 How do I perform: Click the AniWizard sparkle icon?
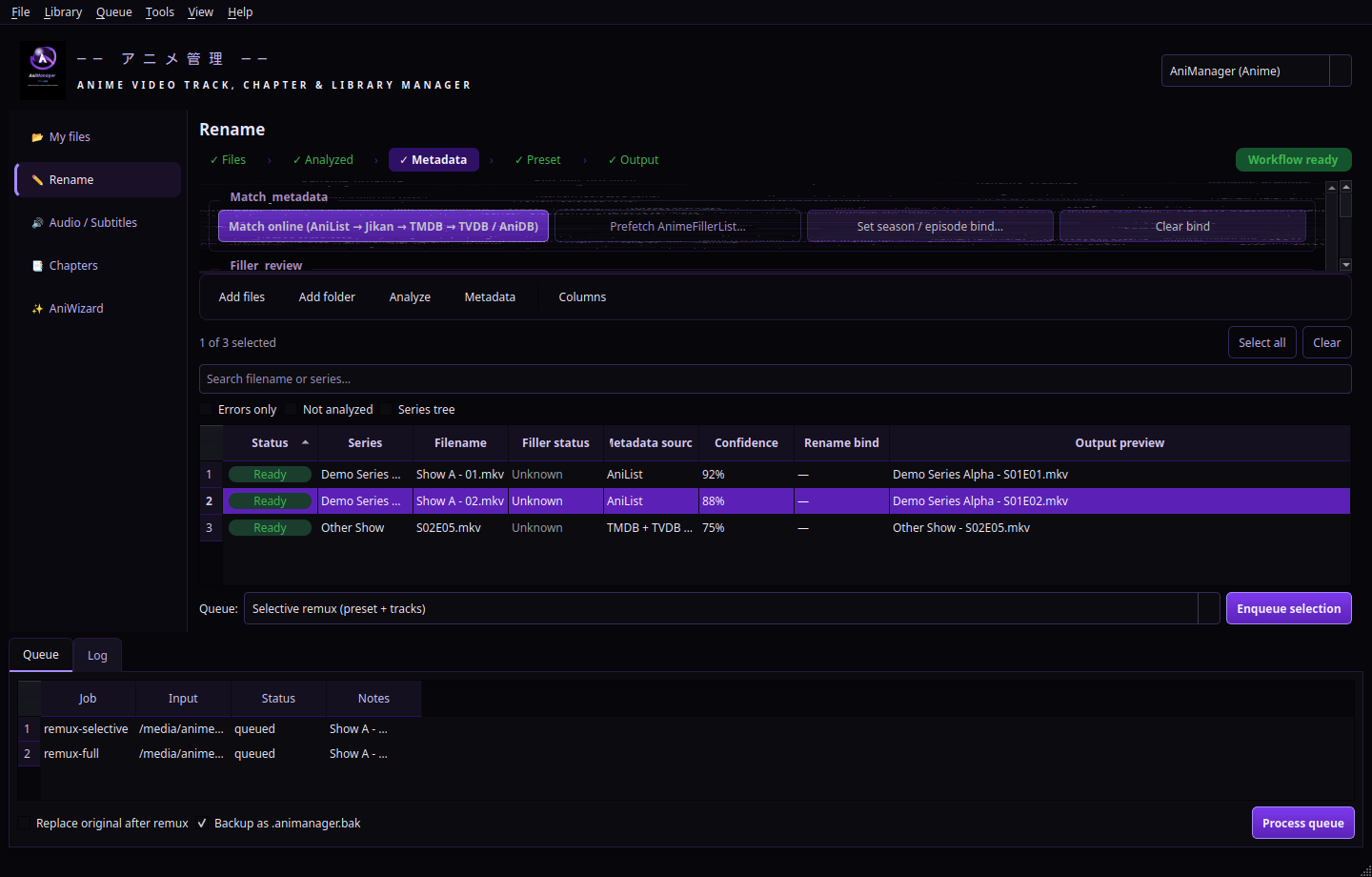coord(37,309)
